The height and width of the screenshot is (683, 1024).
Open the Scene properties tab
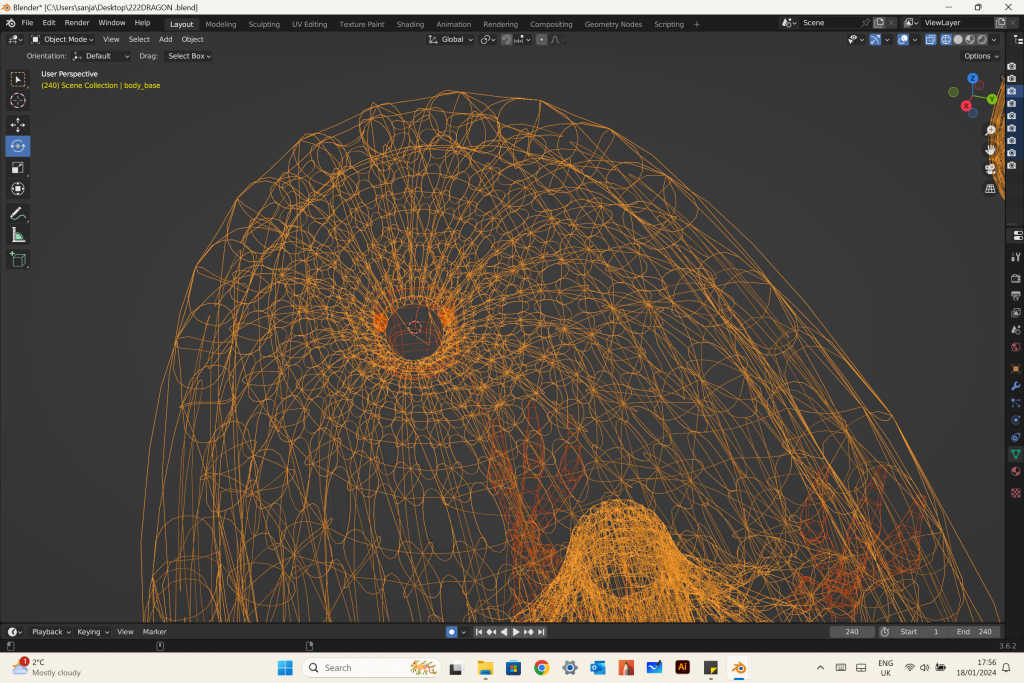[1016, 330]
